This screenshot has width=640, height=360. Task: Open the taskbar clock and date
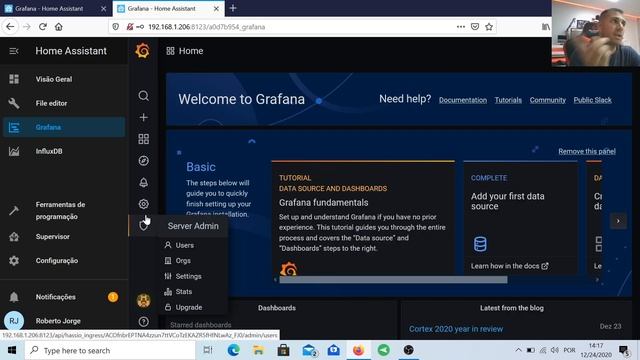[596, 350]
